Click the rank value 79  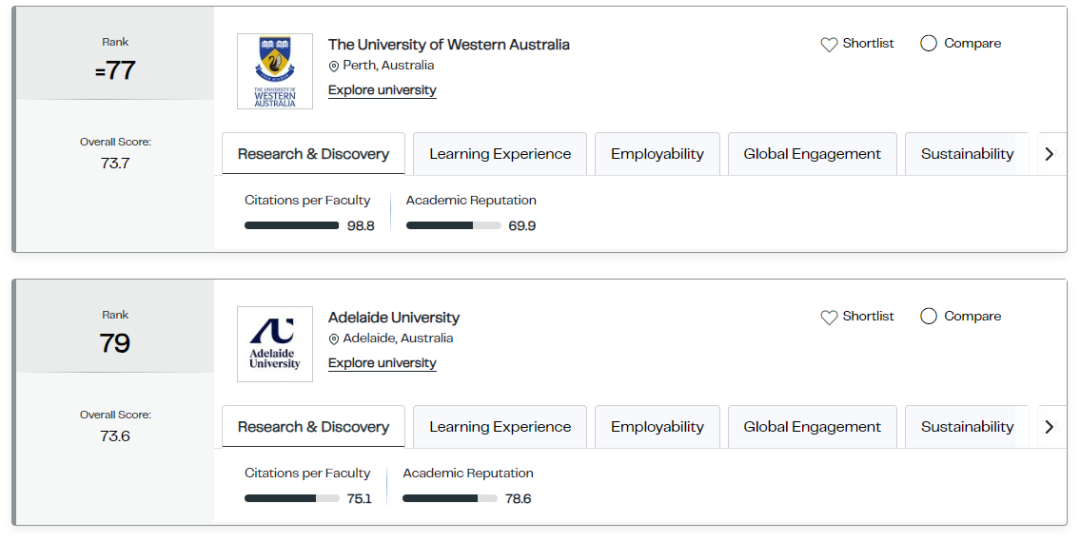115,343
